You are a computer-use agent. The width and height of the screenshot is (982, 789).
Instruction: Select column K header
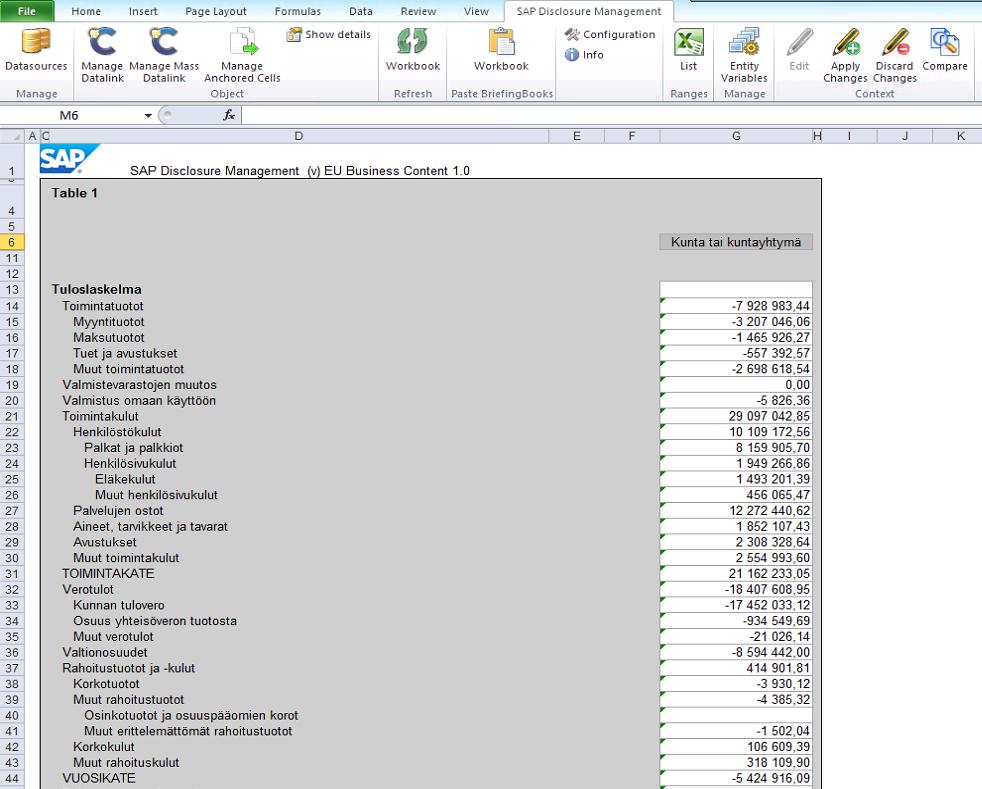click(960, 136)
